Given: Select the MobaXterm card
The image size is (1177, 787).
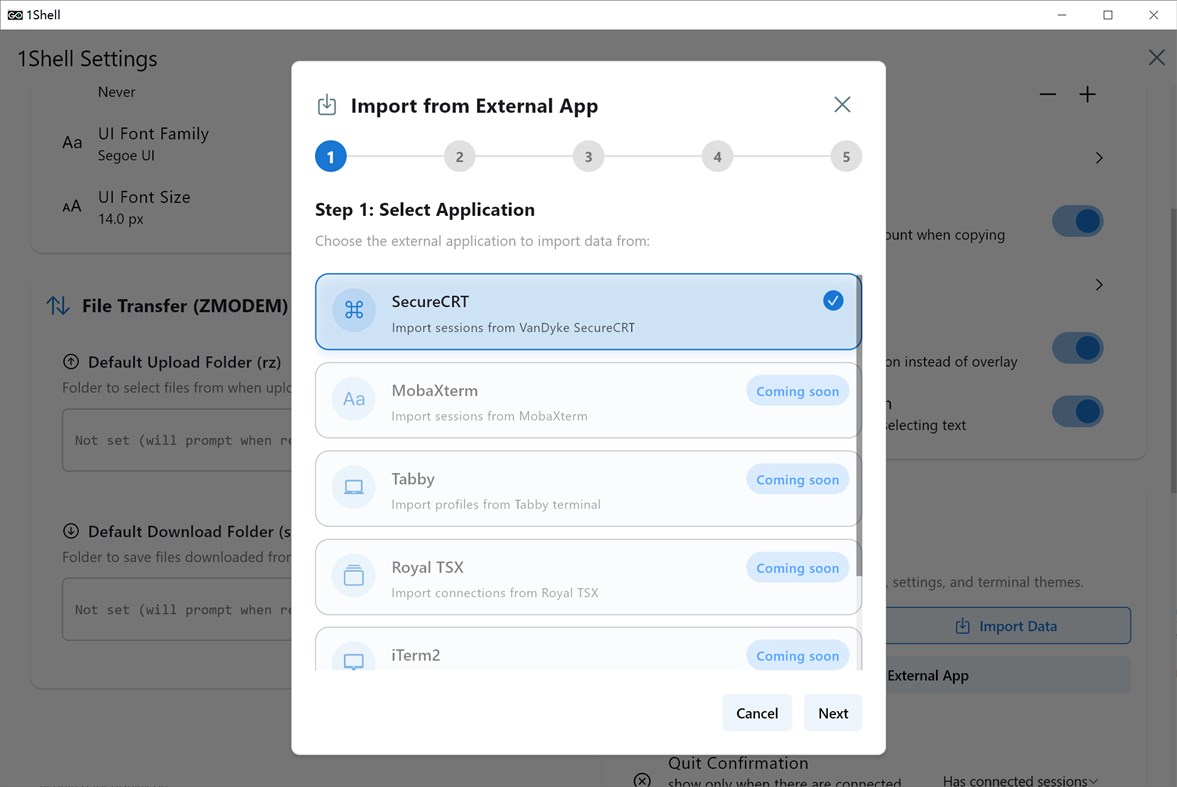Looking at the screenshot, I should 588,400.
